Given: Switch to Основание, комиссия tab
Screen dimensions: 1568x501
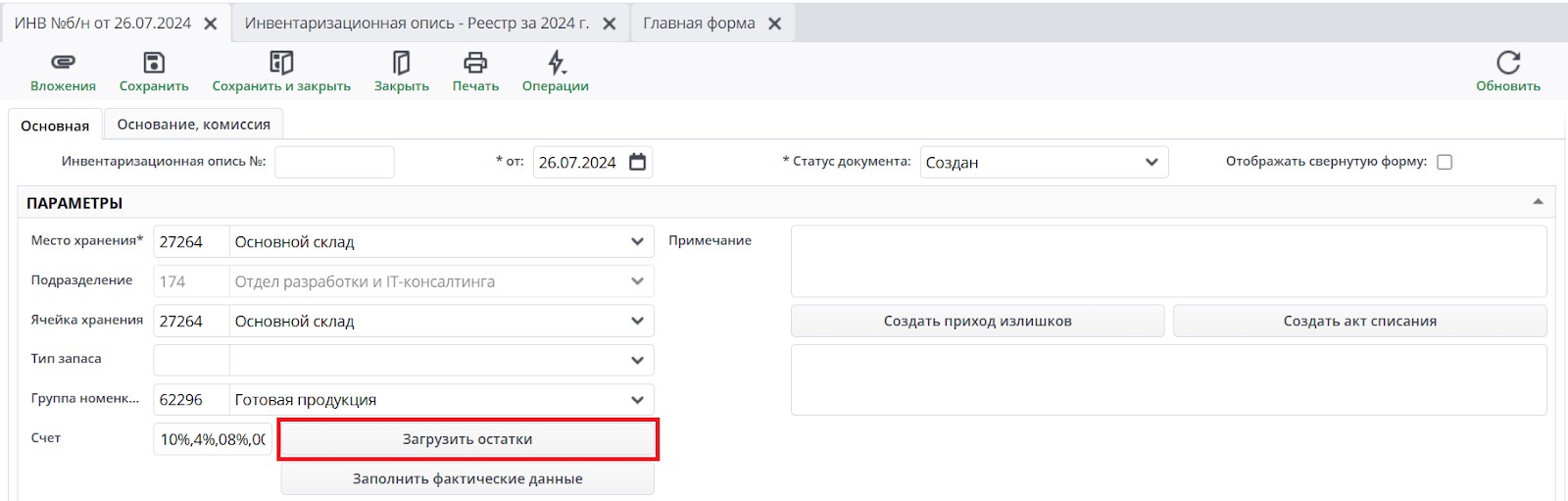Looking at the screenshot, I should point(193,125).
